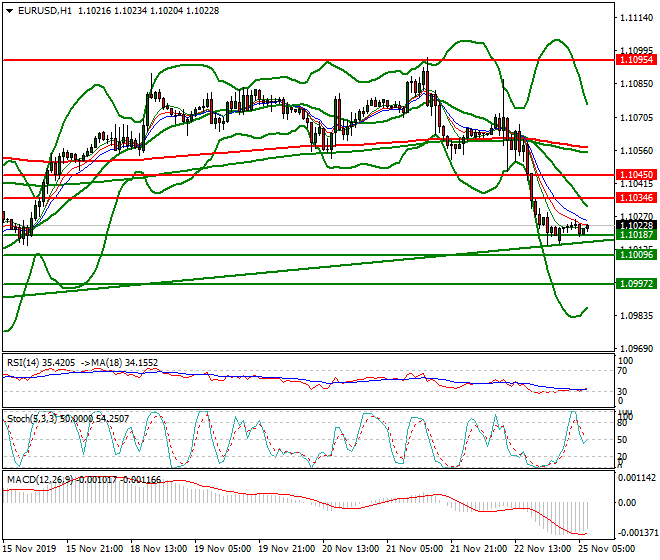The image size is (660, 560).
Task: Click the 1.11140 price scale value
Action: click(x=637, y=18)
